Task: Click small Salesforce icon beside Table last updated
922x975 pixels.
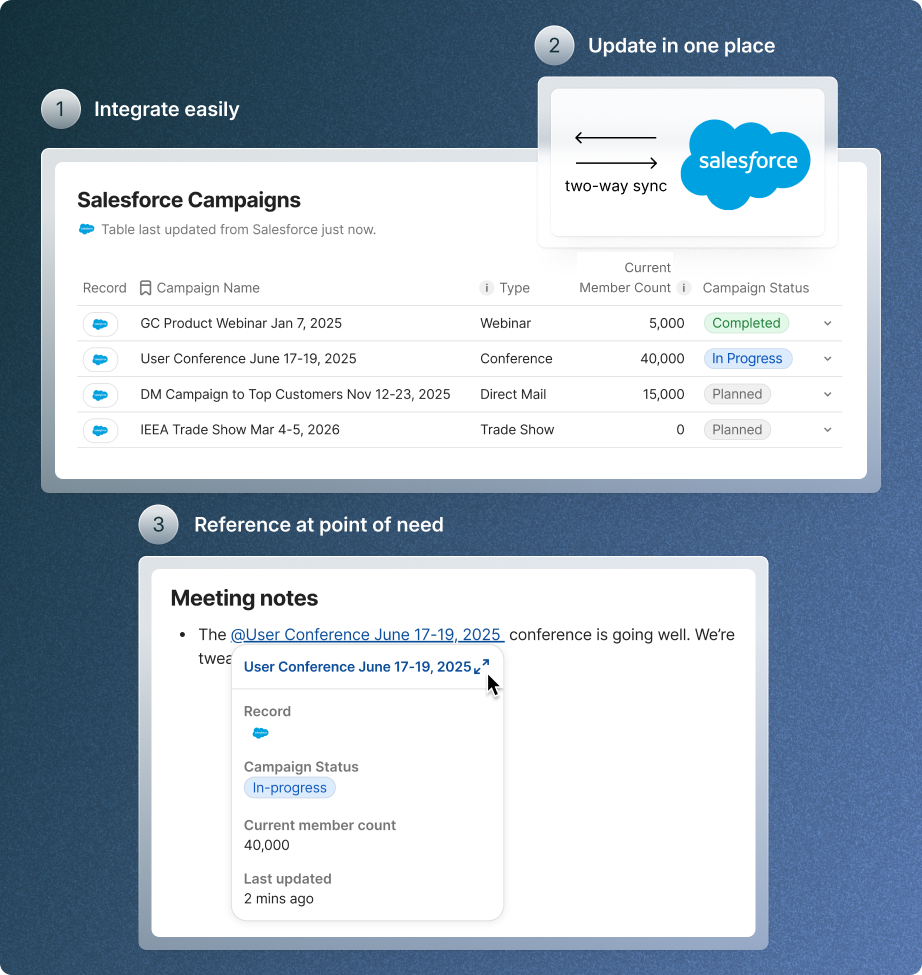Action: 86,229
